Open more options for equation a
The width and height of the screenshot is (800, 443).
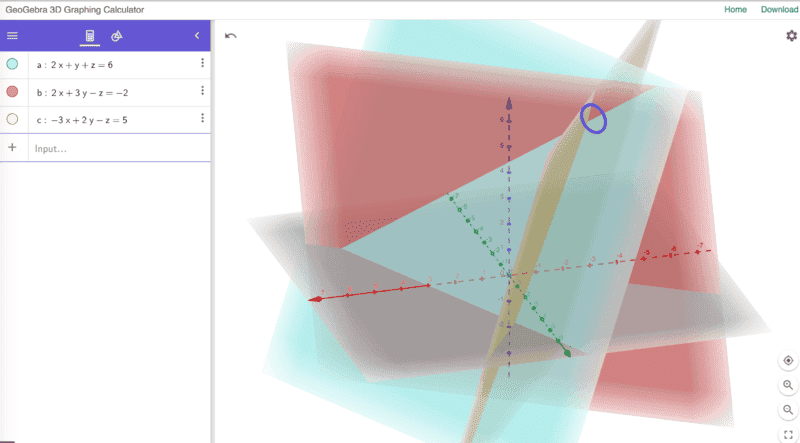tap(202, 64)
